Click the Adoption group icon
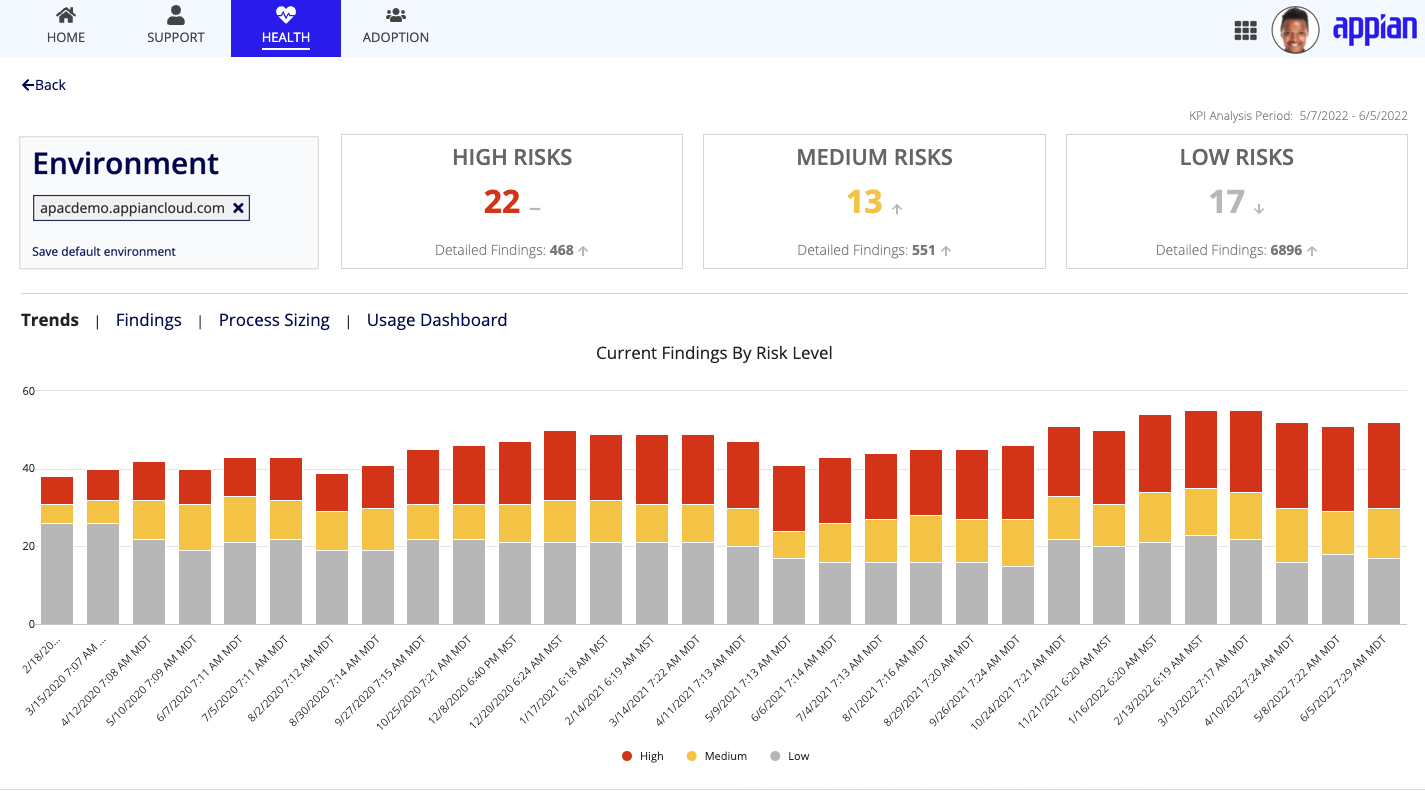Viewport: 1425px width, 791px height. [396, 15]
